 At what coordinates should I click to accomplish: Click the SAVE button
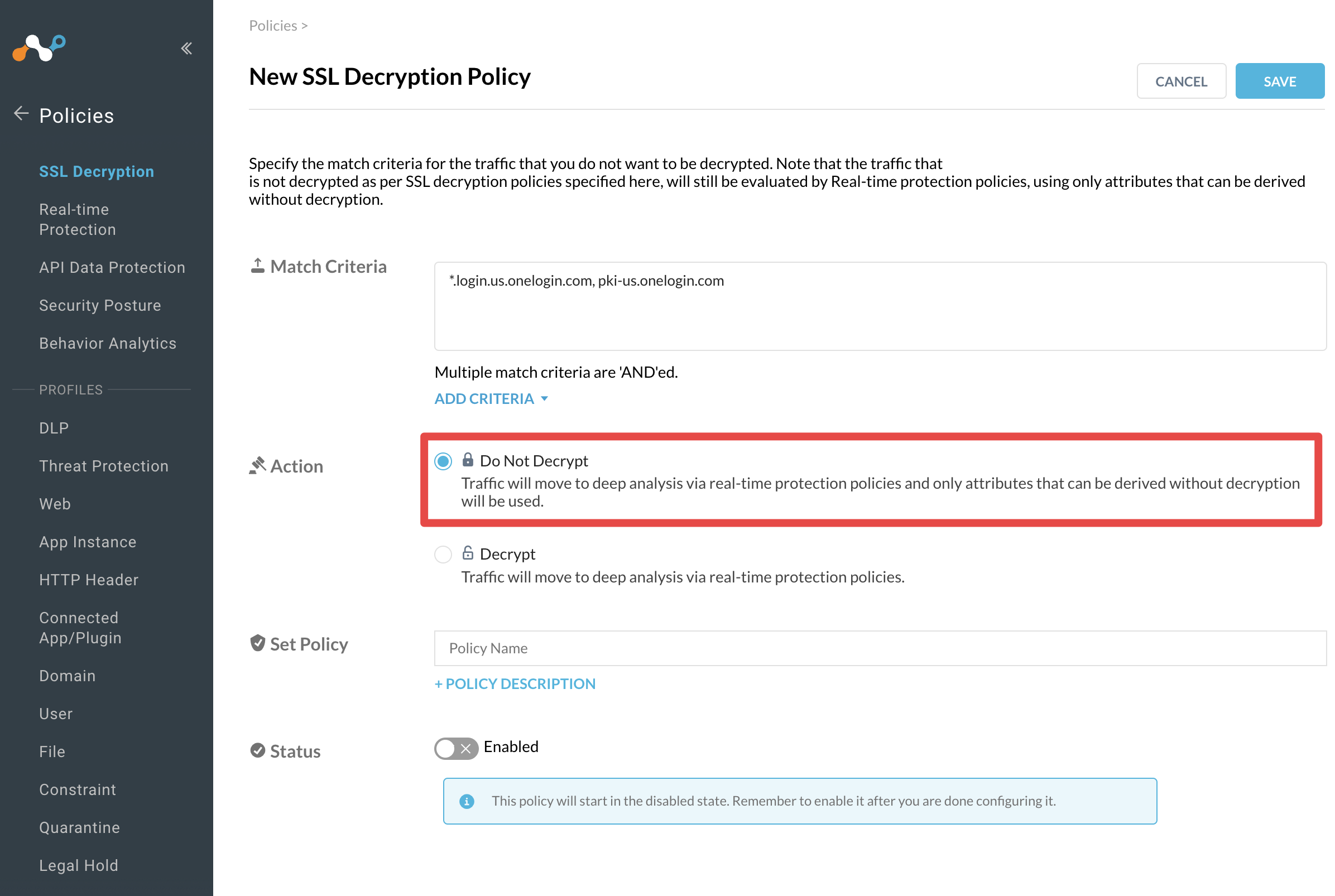tap(1280, 81)
